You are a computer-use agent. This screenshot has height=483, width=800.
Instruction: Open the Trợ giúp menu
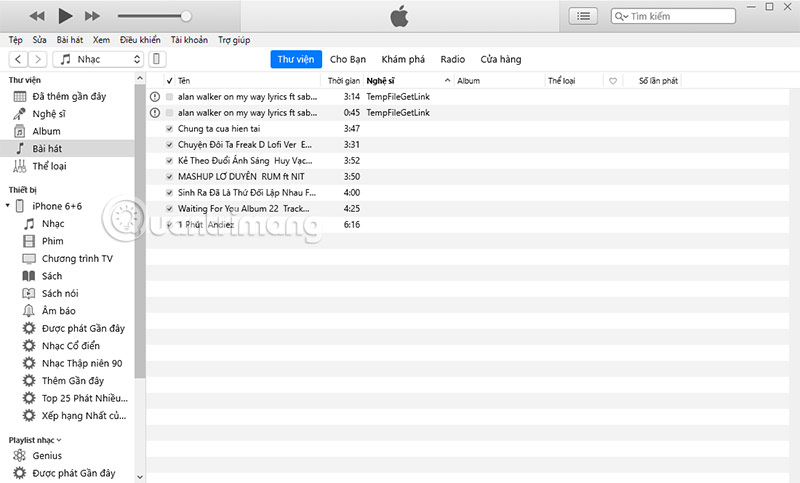tap(234, 40)
